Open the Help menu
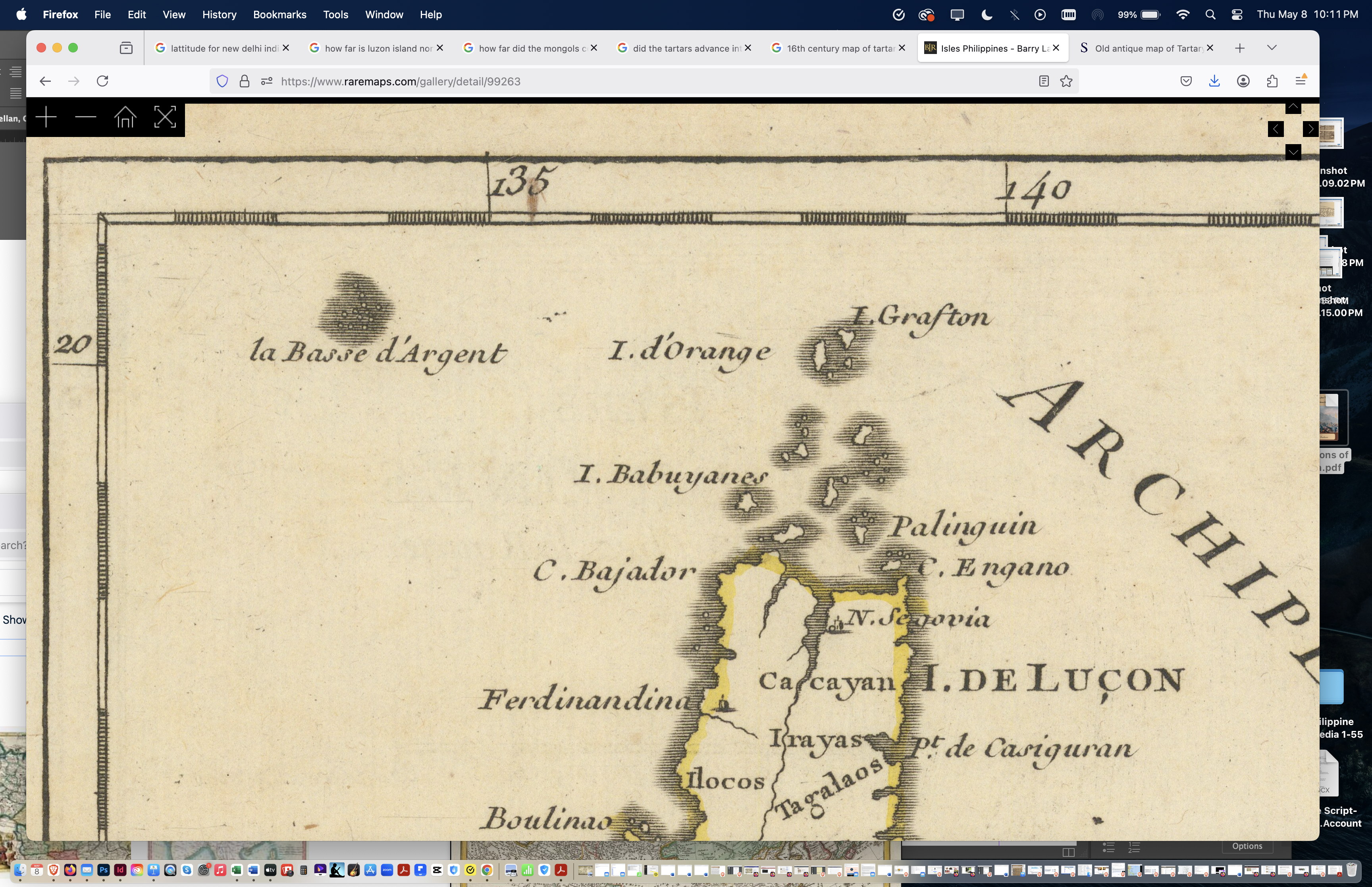Viewport: 1372px width, 887px height. tap(431, 14)
